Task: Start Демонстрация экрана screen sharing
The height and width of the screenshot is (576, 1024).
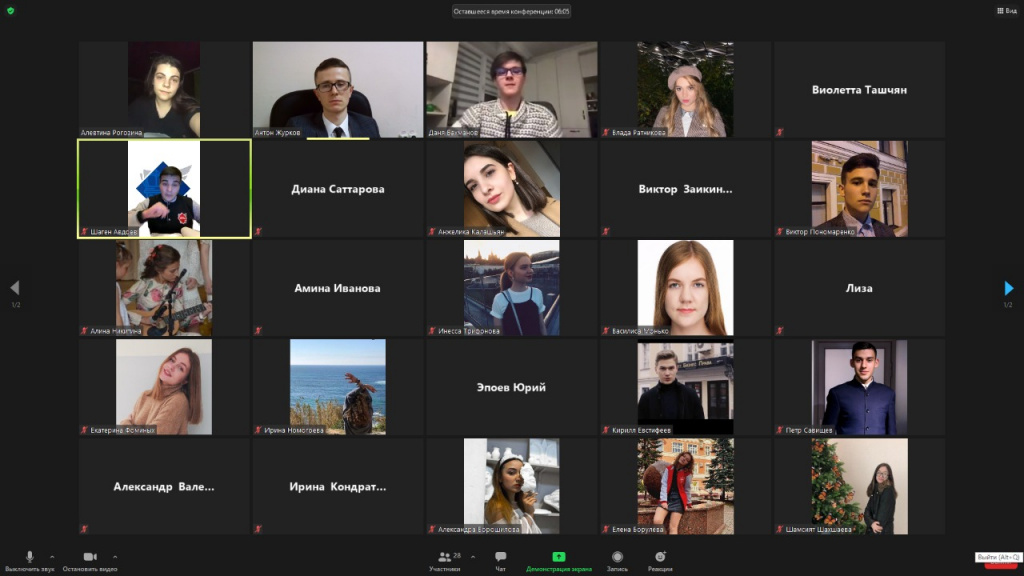Action: tap(558, 560)
